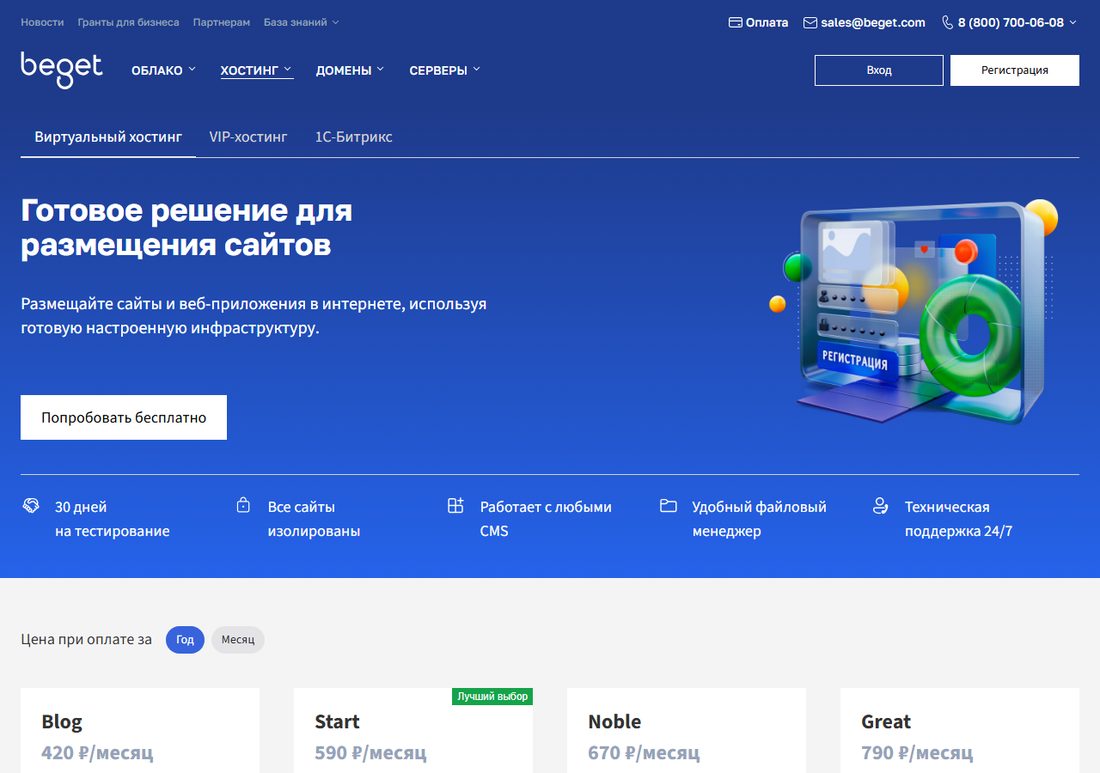Click the 420 ₽/месяц price
Image resolution: width=1100 pixels, height=773 pixels.
point(98,753)
